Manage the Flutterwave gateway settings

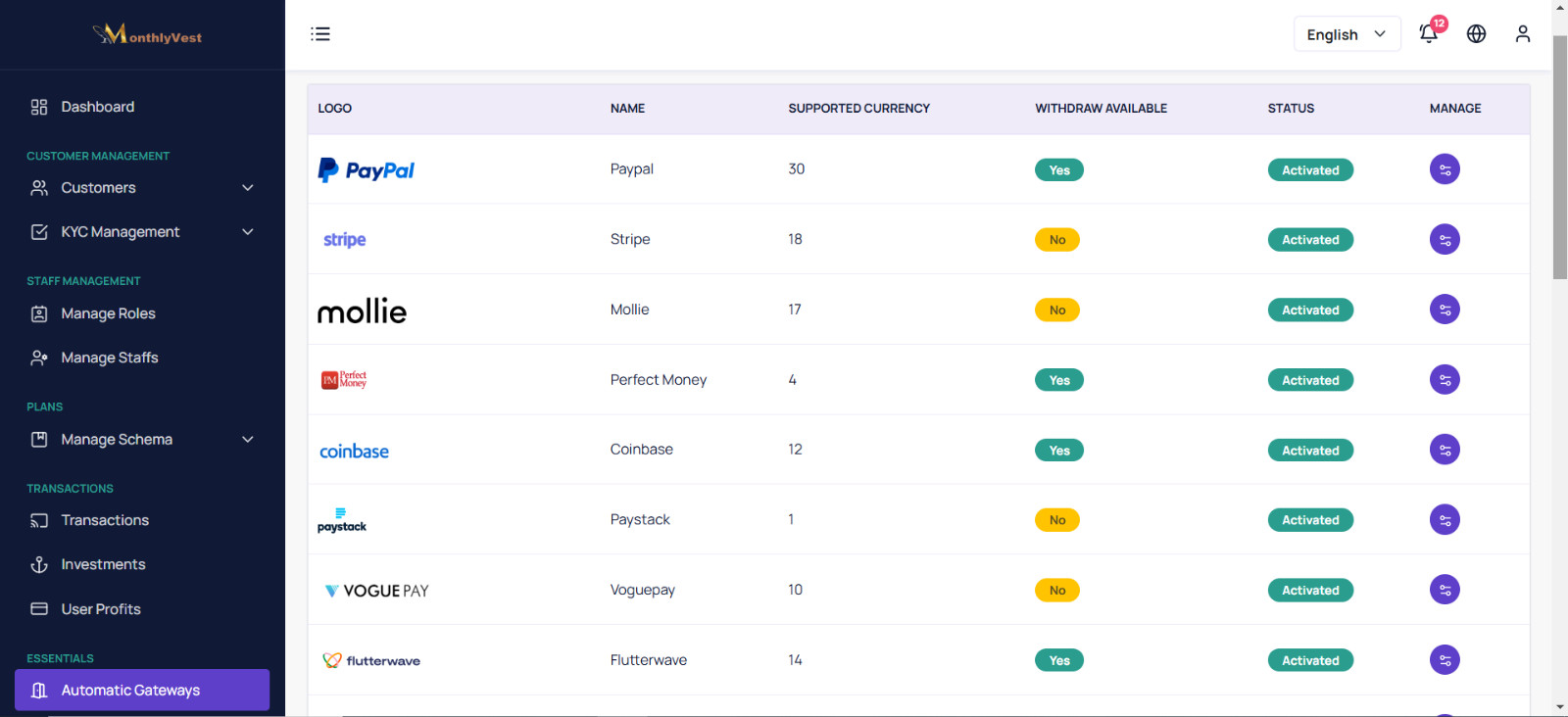(x=1445, y=660)
